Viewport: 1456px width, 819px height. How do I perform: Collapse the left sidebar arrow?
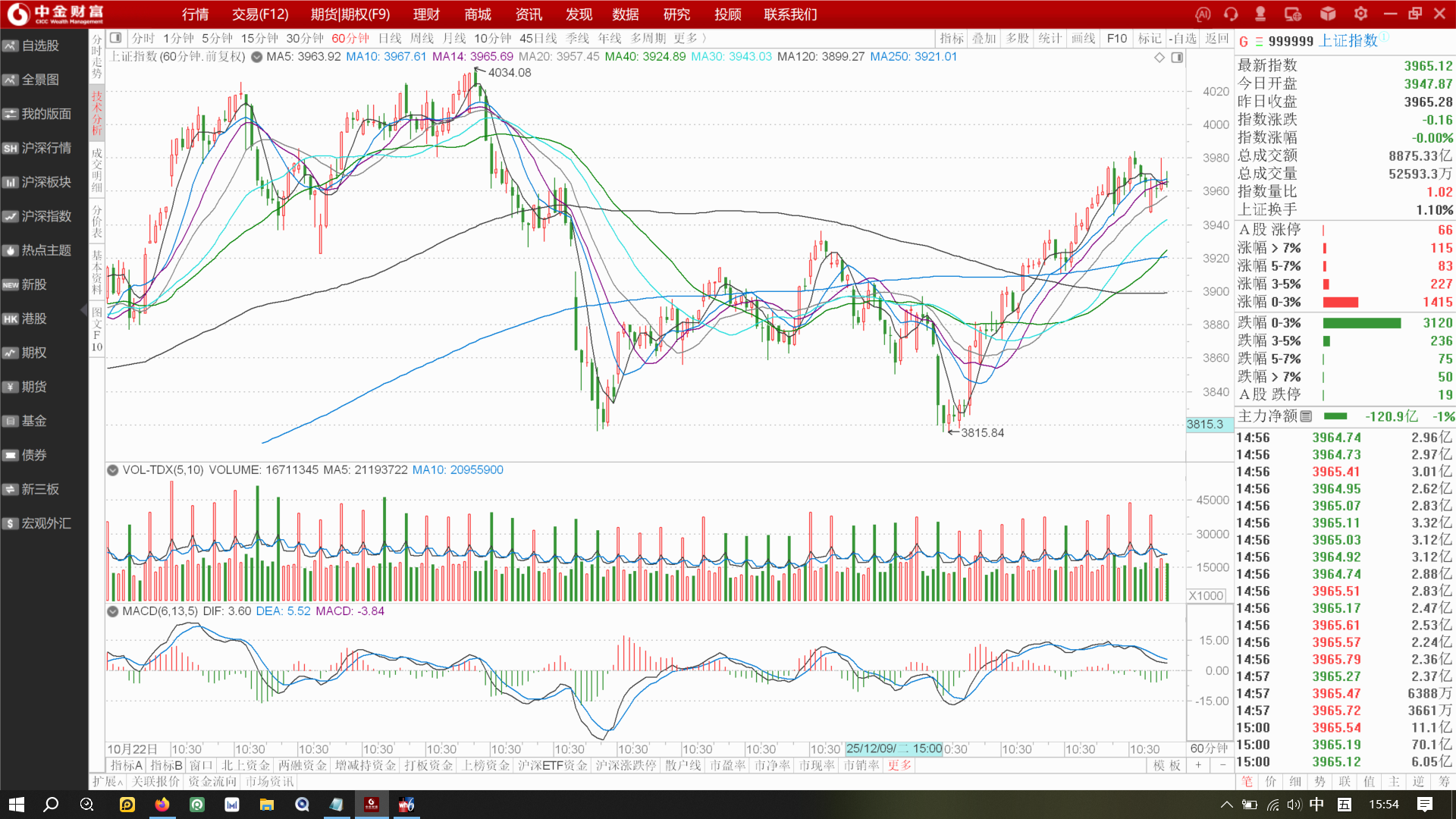[x=83, y=310]
